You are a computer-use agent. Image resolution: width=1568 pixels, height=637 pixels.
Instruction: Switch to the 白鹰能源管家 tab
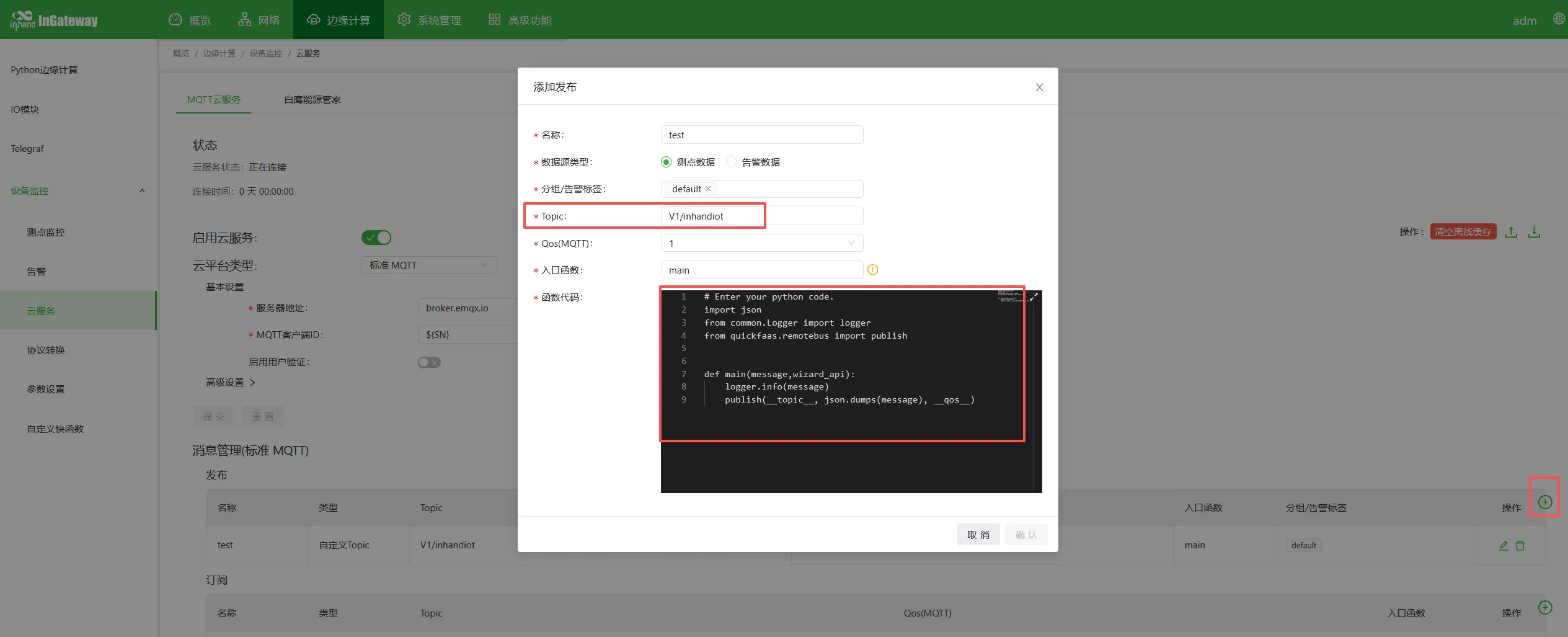(312, 100)
